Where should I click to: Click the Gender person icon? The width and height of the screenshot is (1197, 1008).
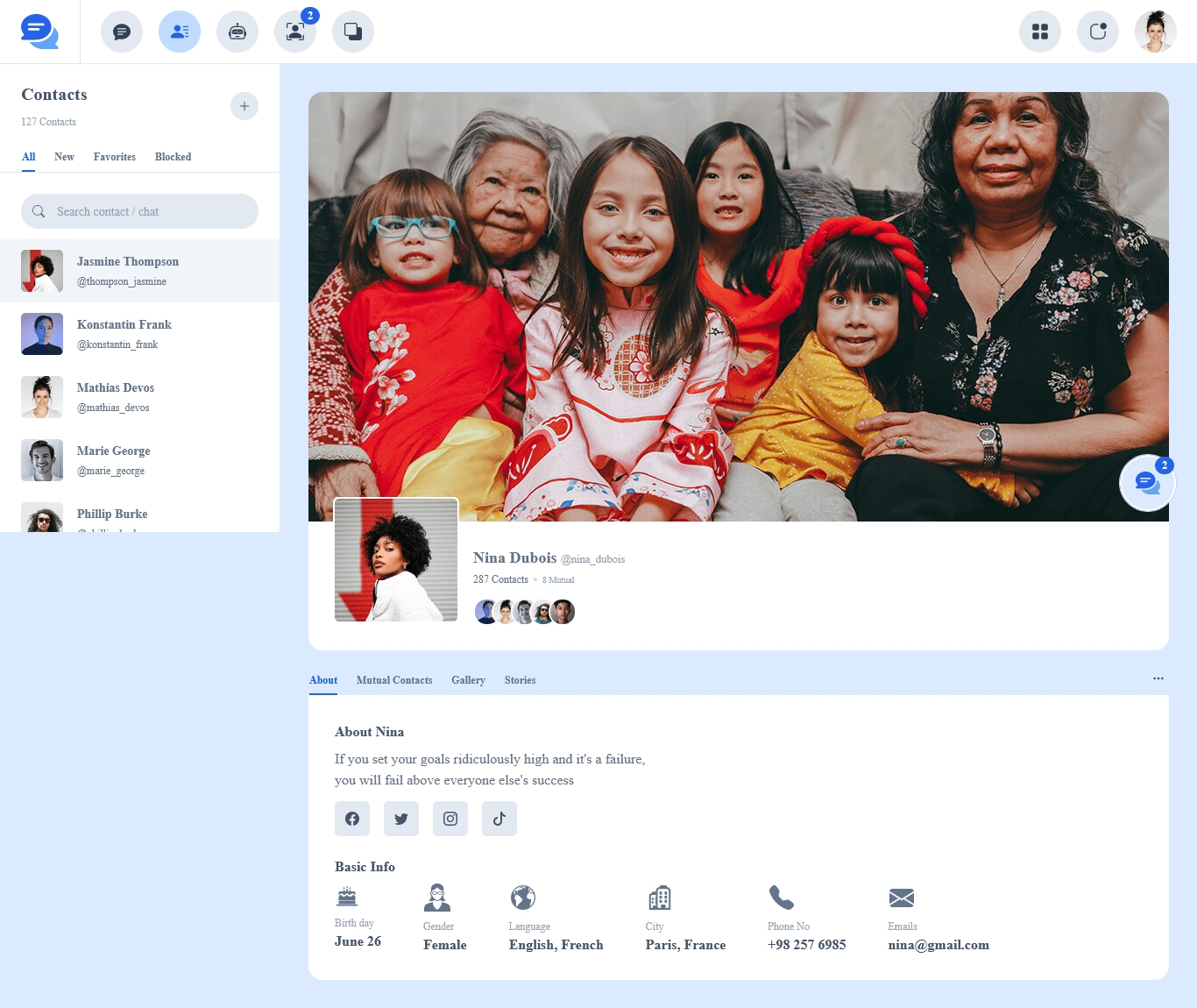[437, 898]
